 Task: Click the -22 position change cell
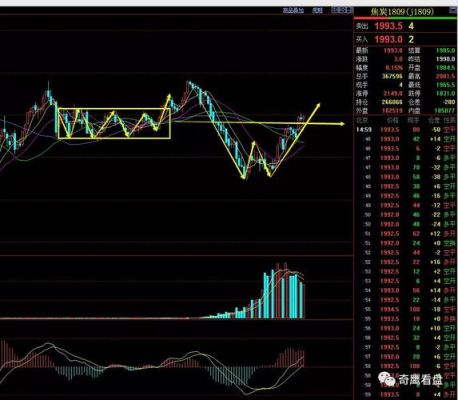pyautogui.click(x=436, y=215)
